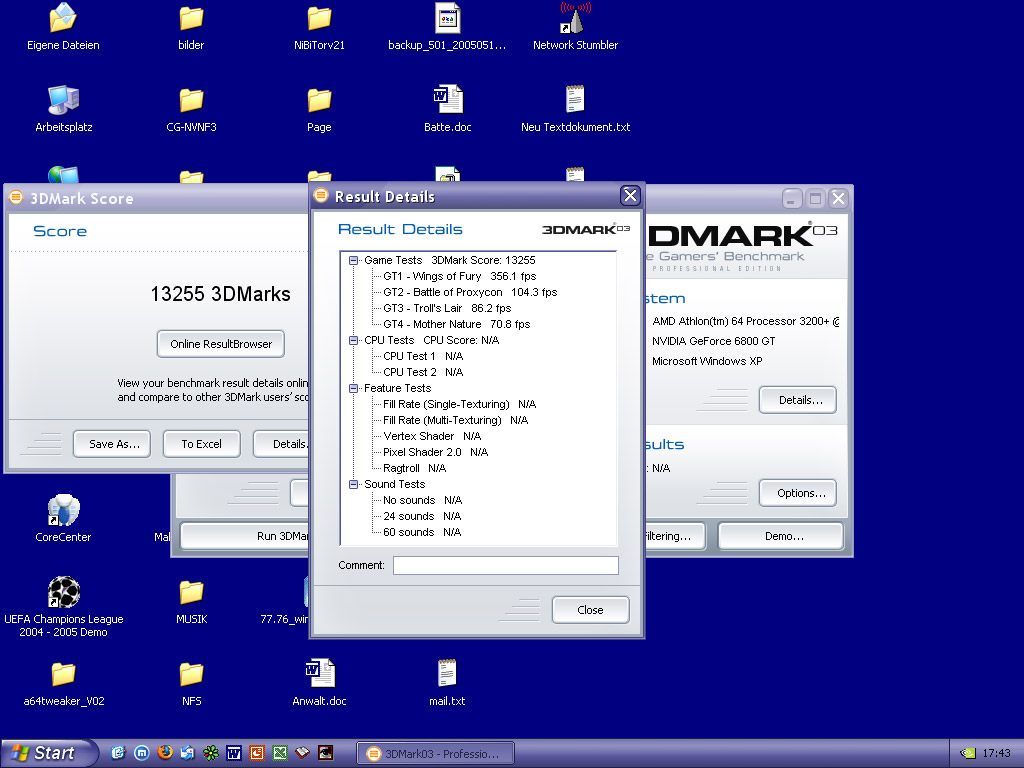
Task: Select the CPU Test 1 row
Action: pos(423,356)
